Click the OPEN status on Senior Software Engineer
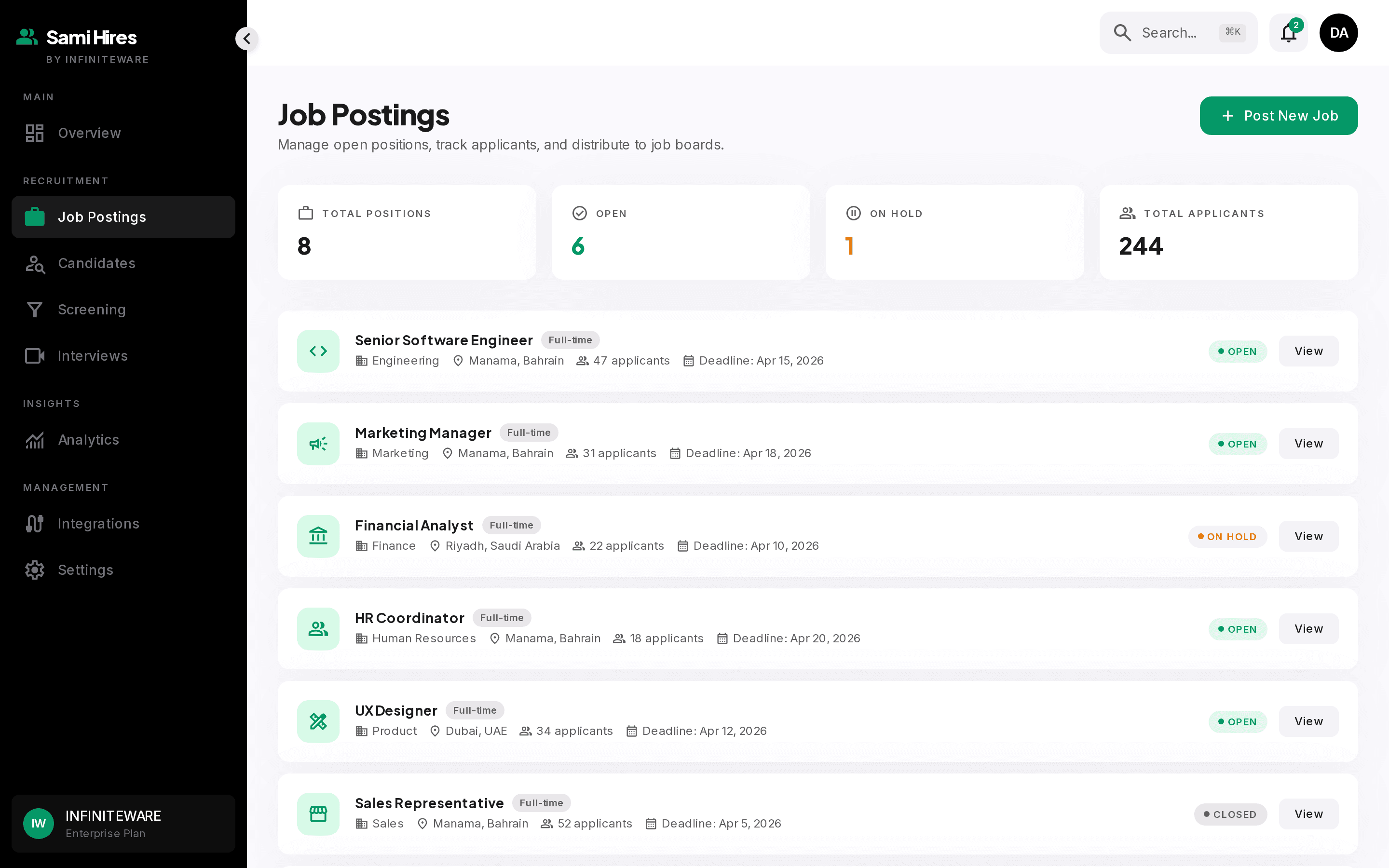1389x868 pixels. coord(1237,352)
